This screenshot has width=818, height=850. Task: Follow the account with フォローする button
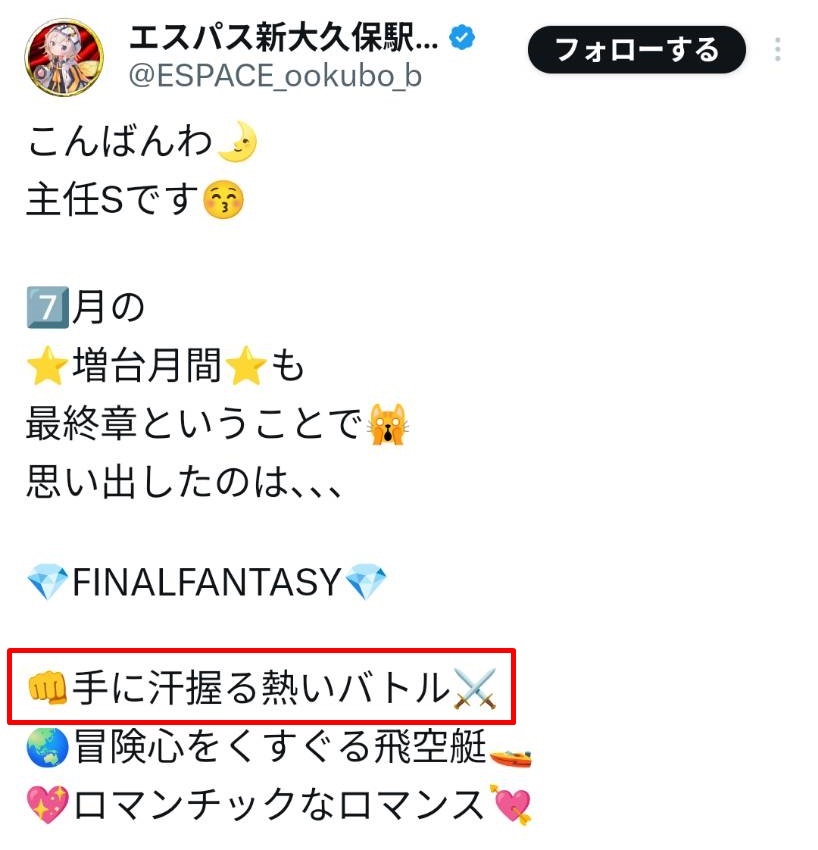point(636,50)
